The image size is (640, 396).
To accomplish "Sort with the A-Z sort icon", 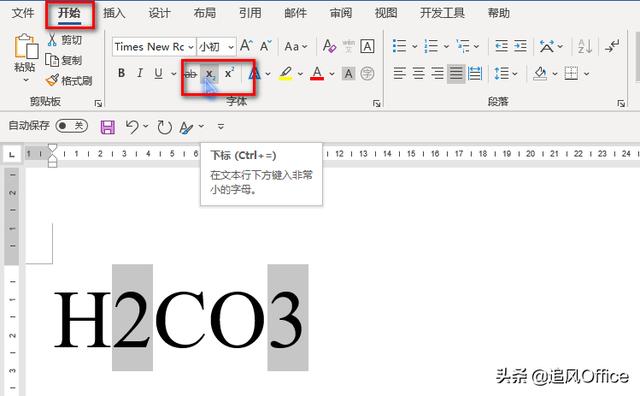I will 585,46.
